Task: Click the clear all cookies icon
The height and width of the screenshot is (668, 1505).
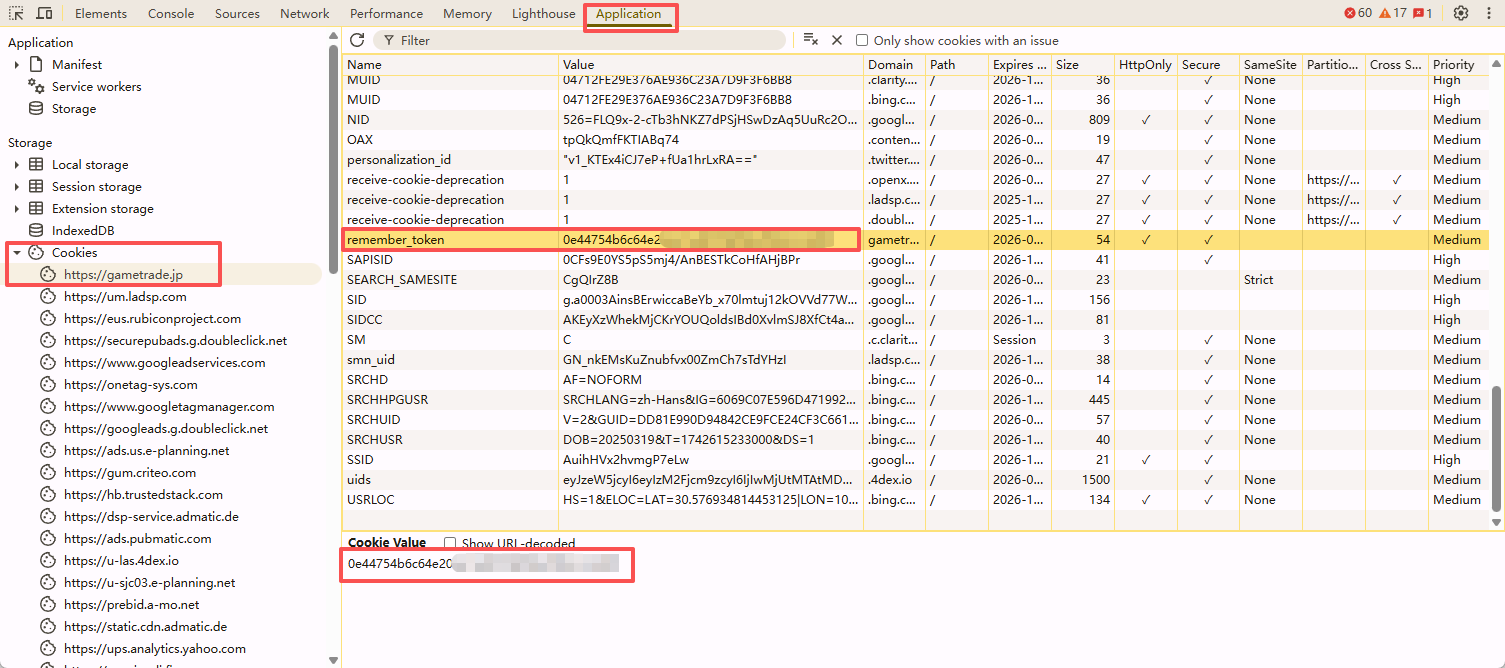Action: pyautogui.click(x=811, y=40)
